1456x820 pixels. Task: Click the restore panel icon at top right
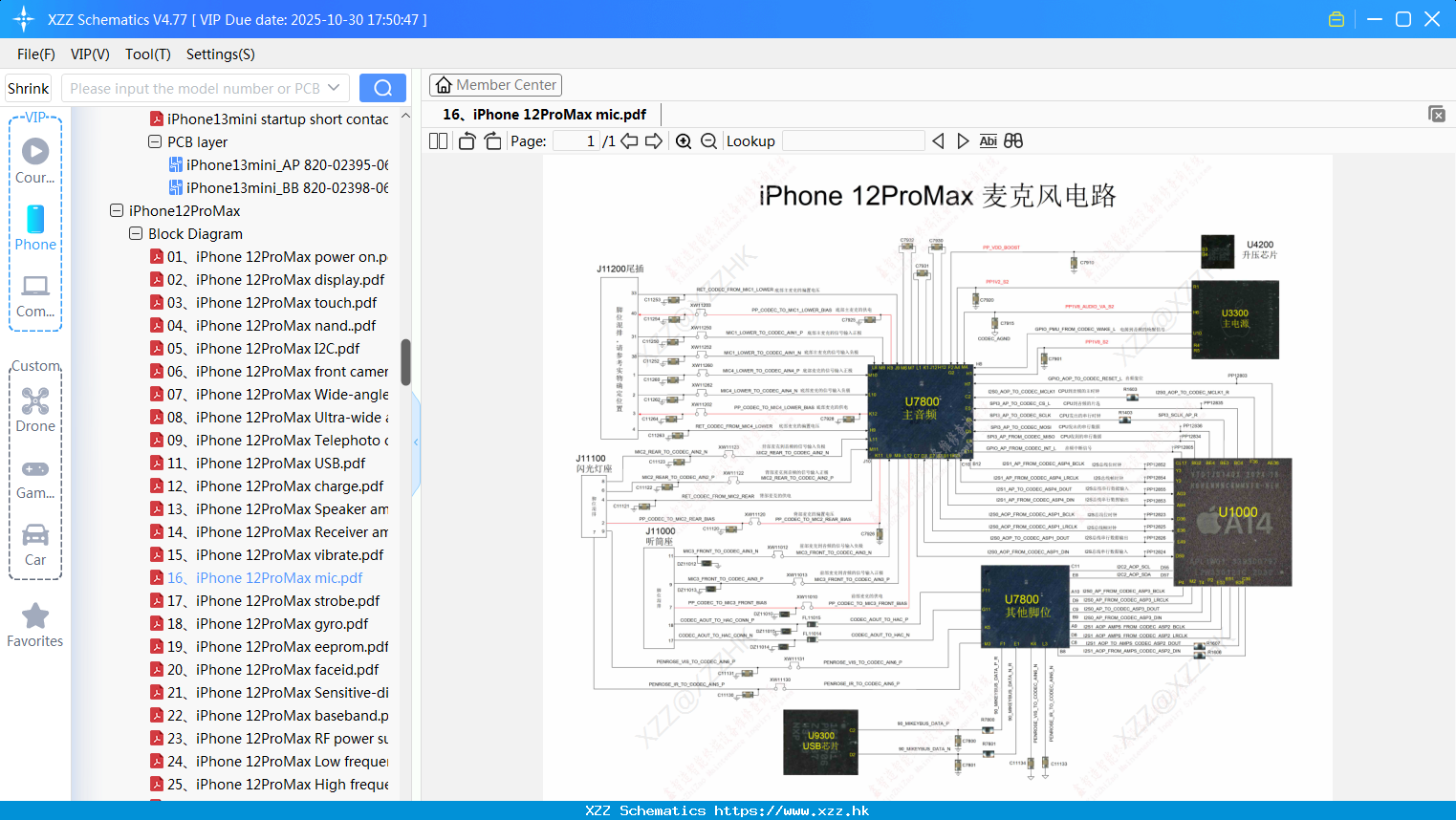(1437, 114)
